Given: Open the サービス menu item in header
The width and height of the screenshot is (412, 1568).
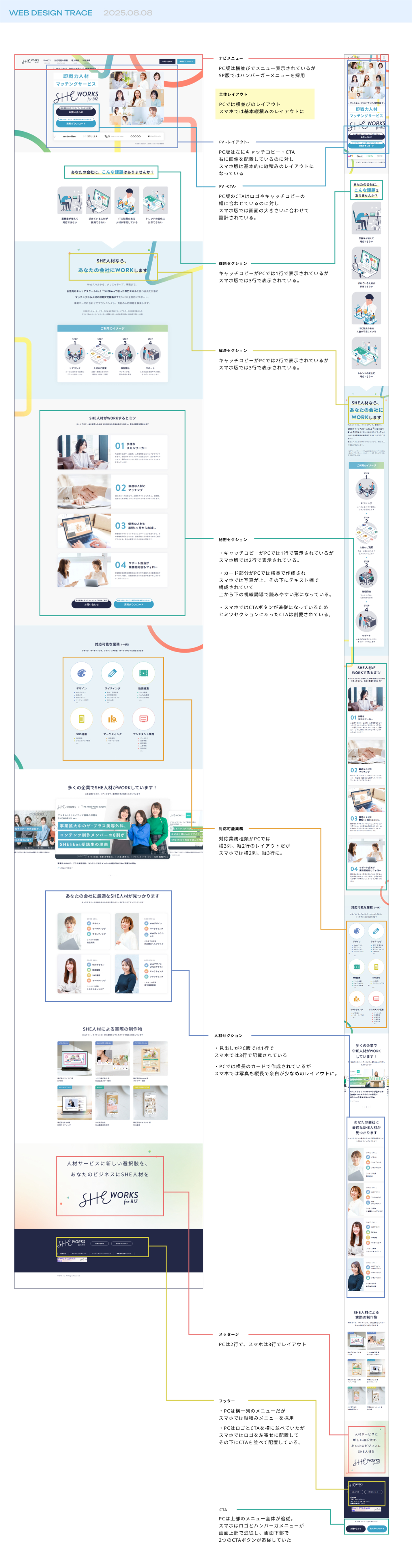Looking at the screenshot, I should pyautogui.click(x=47, y=61).
